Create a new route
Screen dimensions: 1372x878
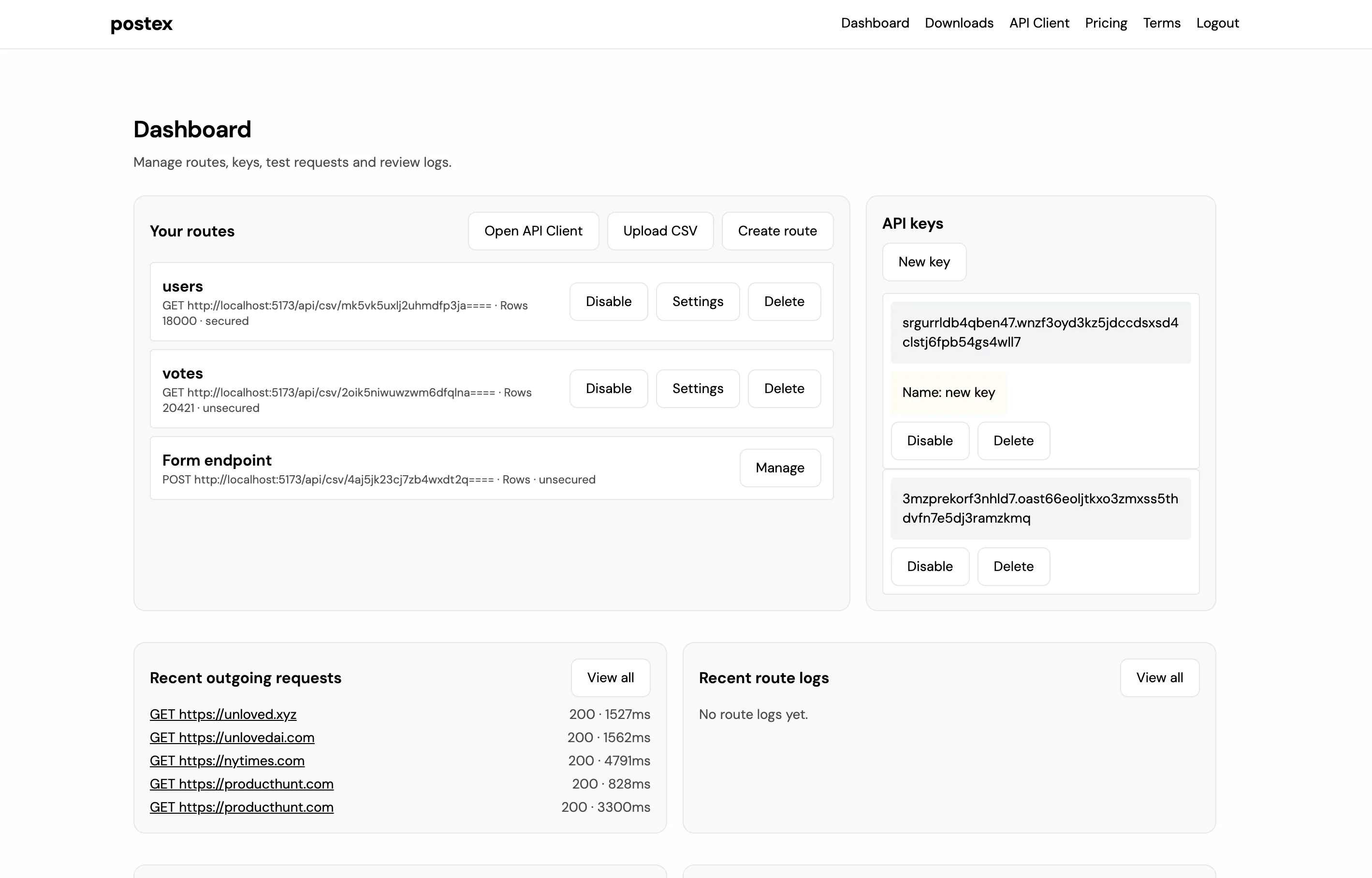click(x=777, y=231)
